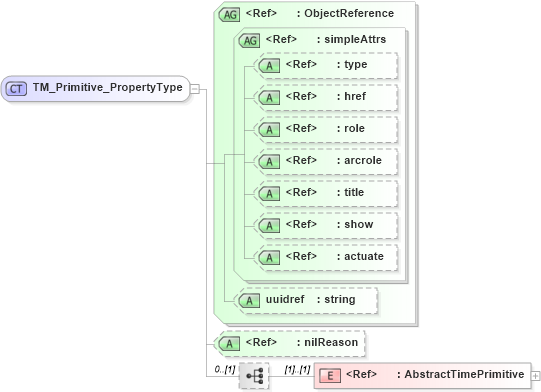Image resolution: width=541 pixels, height=392 pixels.
Task: Click the <Ref> text of nilReason
Action: [261, 342]
